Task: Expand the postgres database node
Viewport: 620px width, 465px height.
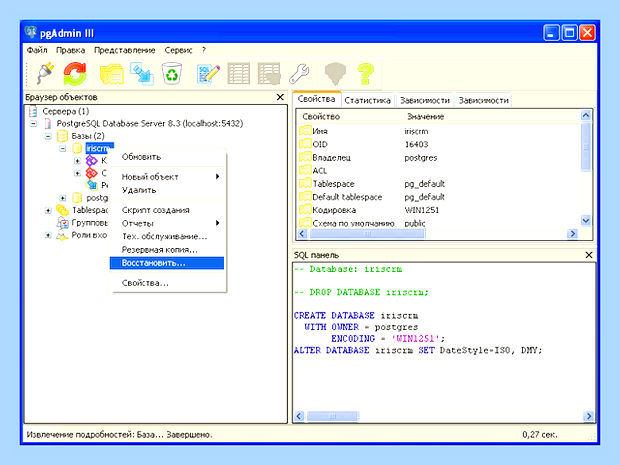Action: (62, 198)
